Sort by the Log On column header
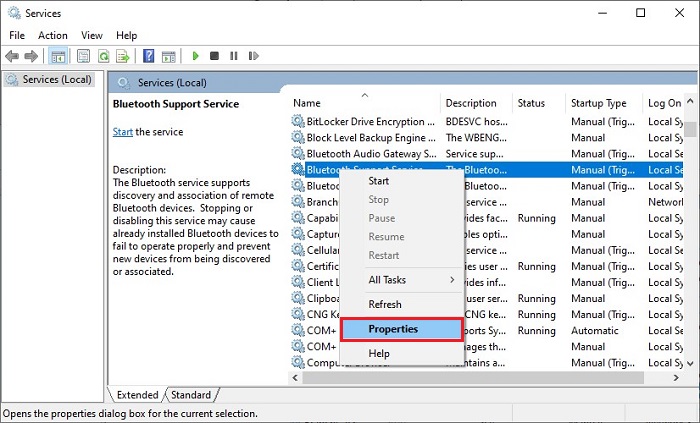700x423 pixels. (x=664, y=103)
